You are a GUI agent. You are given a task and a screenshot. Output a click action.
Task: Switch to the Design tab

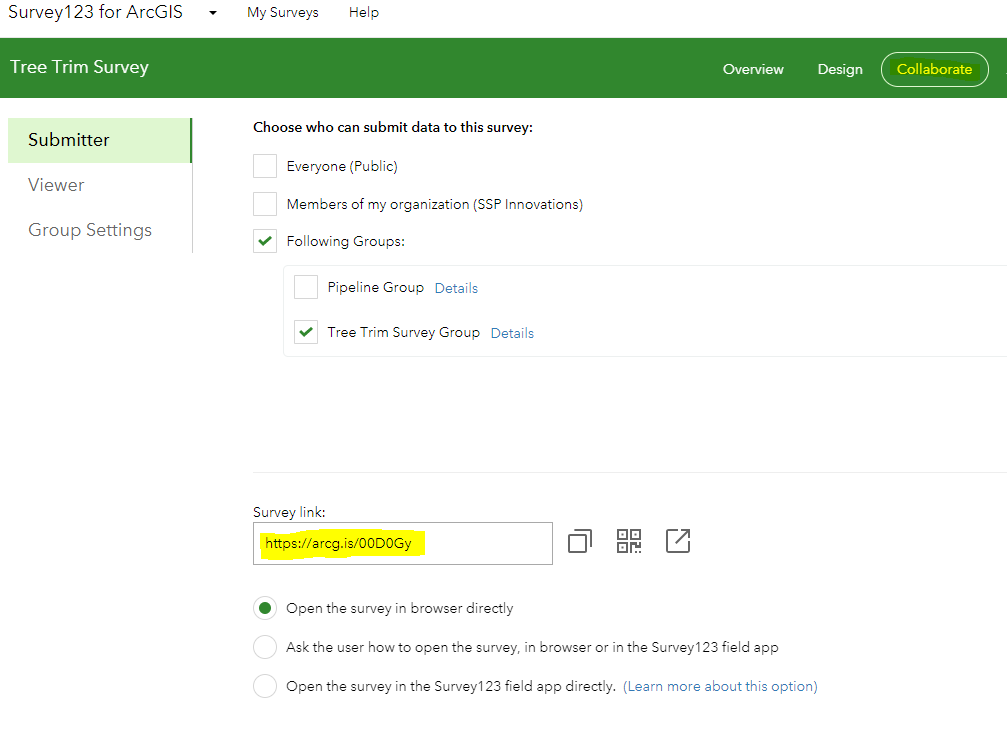[839, 69]
